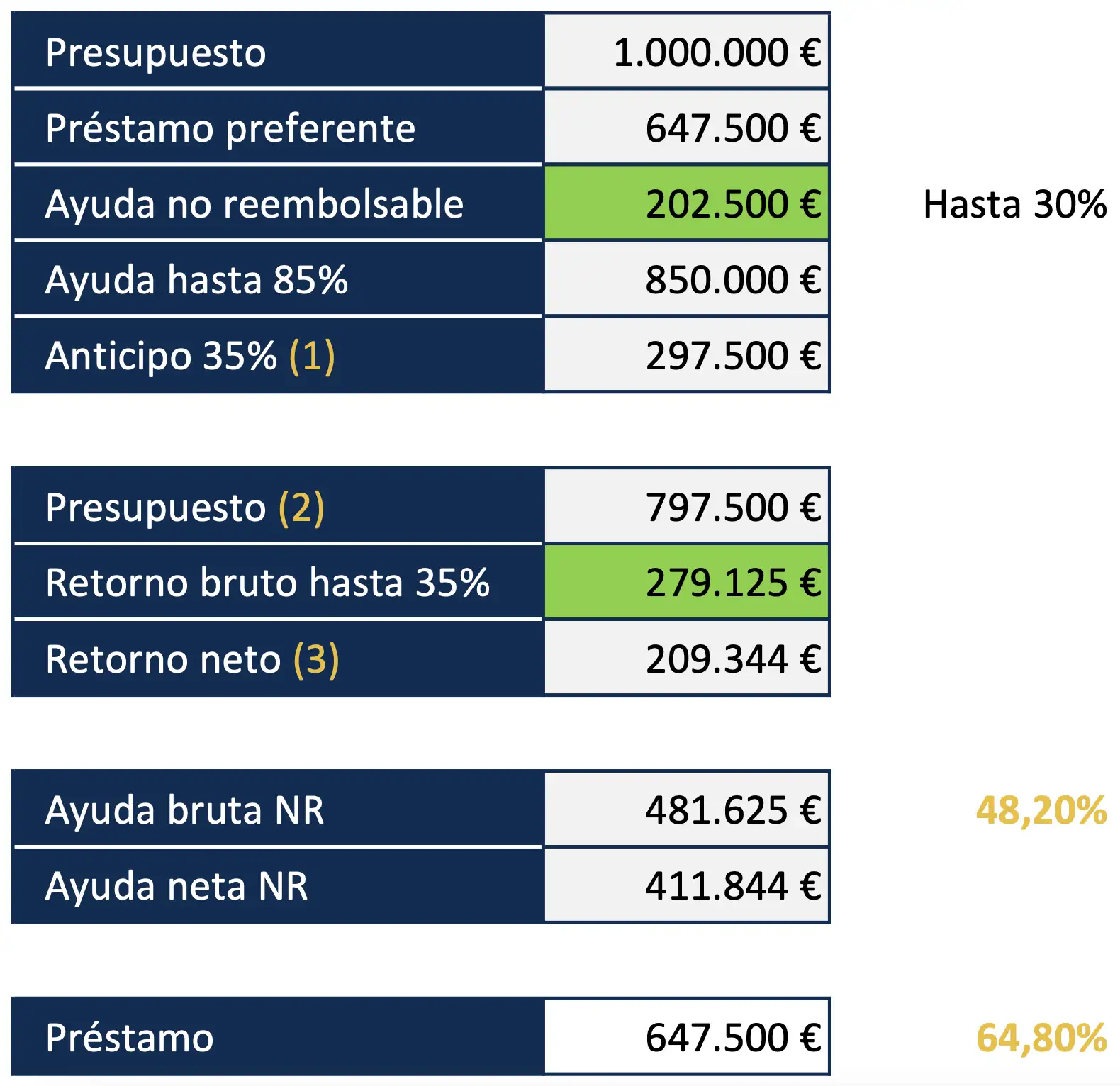Click the Presupuesto 1.000.000 € value cell

(686, 52)
